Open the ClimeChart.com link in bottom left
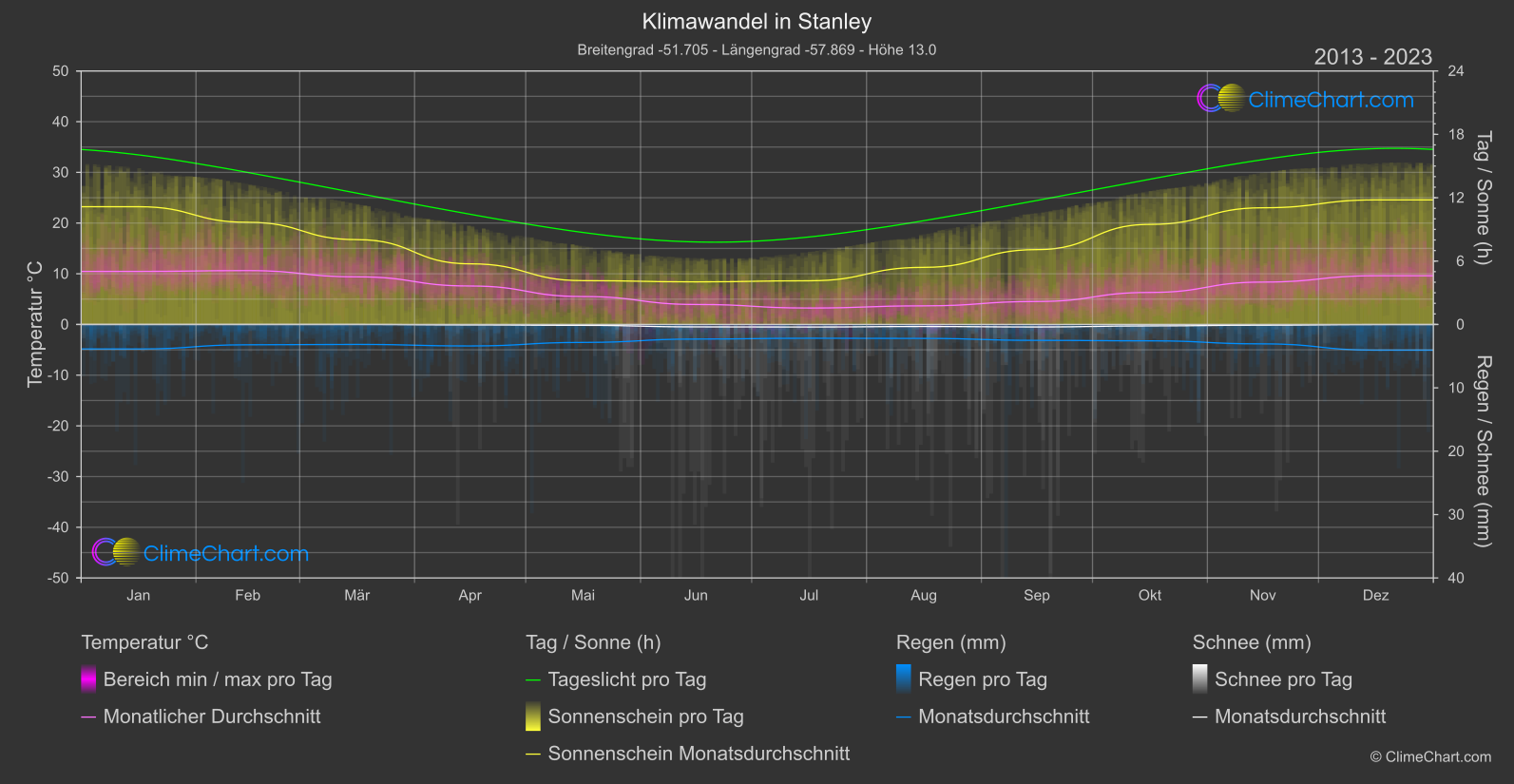 (x=226, y=554)
